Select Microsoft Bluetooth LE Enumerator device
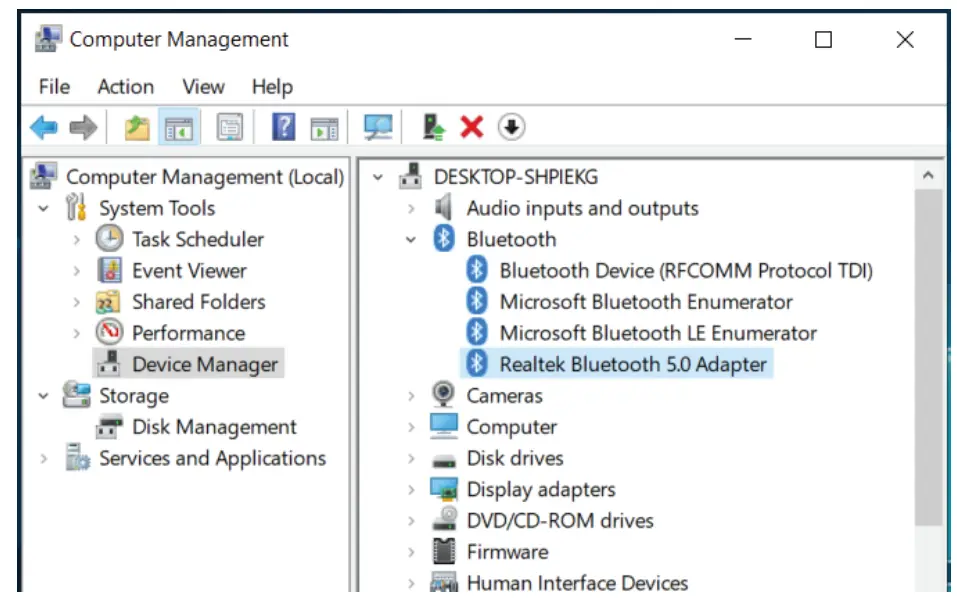This screenshot has height=603, width=957. pos(657,333)
